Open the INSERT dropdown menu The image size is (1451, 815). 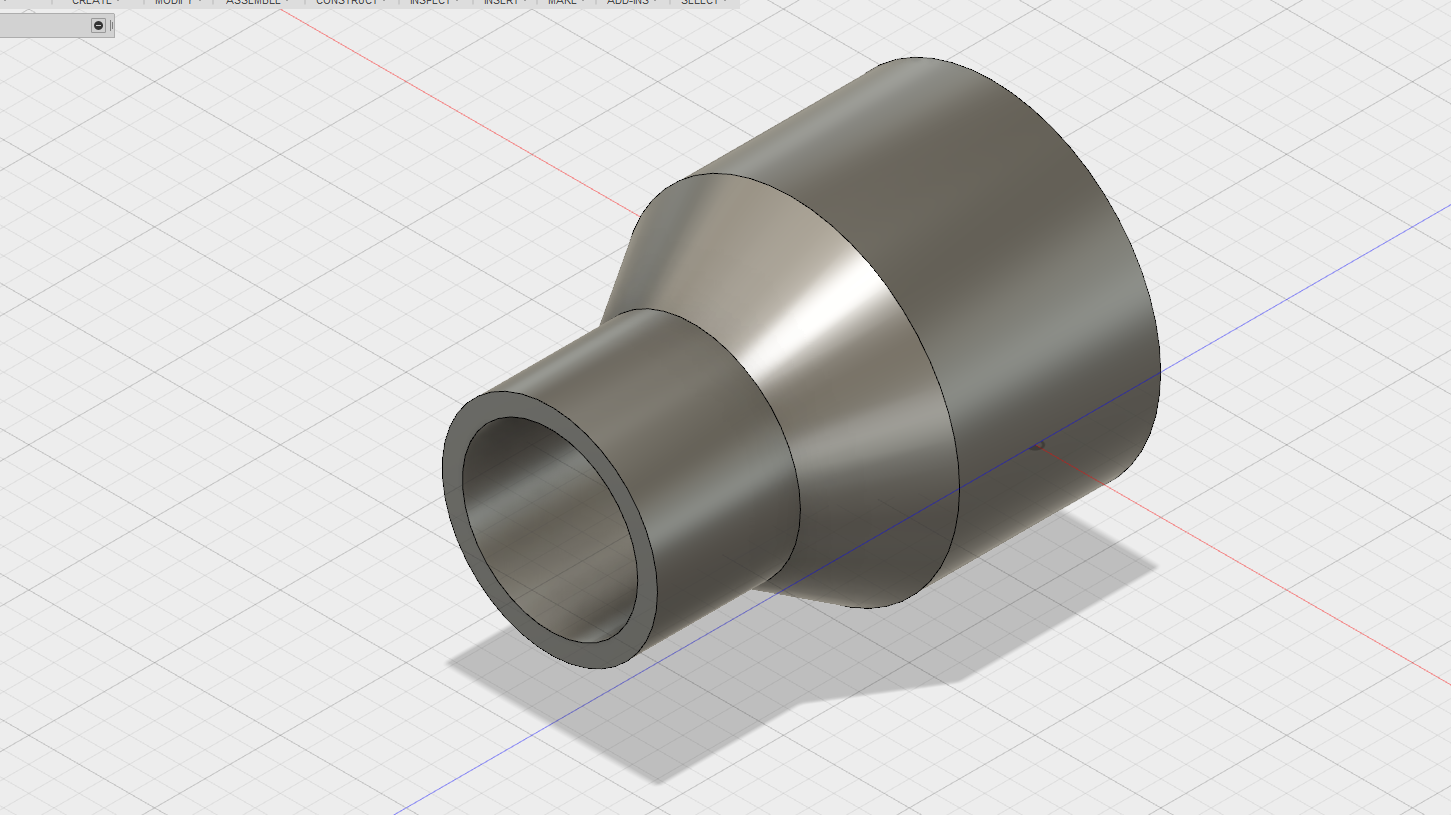(x=506, y=3)
